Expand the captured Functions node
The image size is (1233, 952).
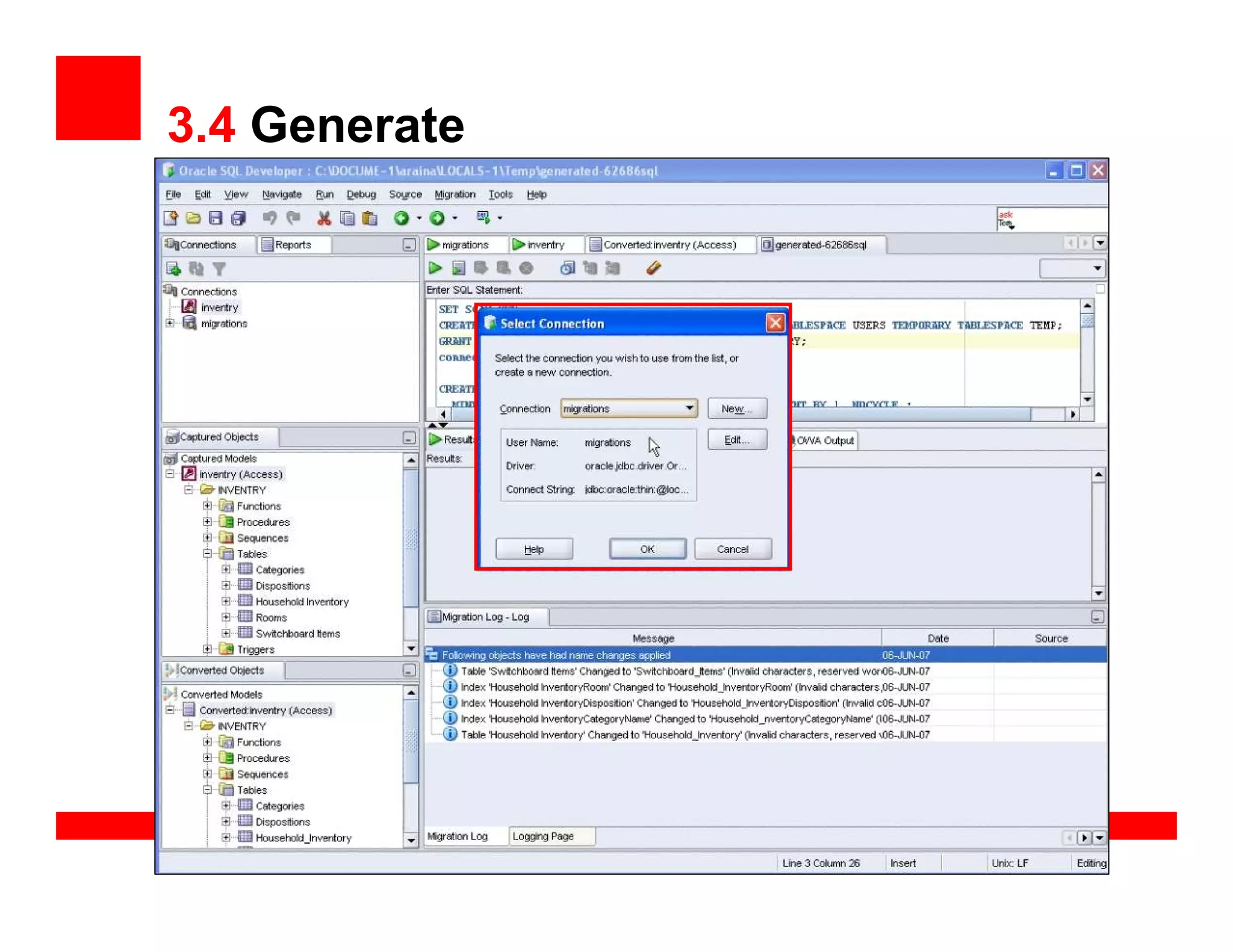(207, 506)
